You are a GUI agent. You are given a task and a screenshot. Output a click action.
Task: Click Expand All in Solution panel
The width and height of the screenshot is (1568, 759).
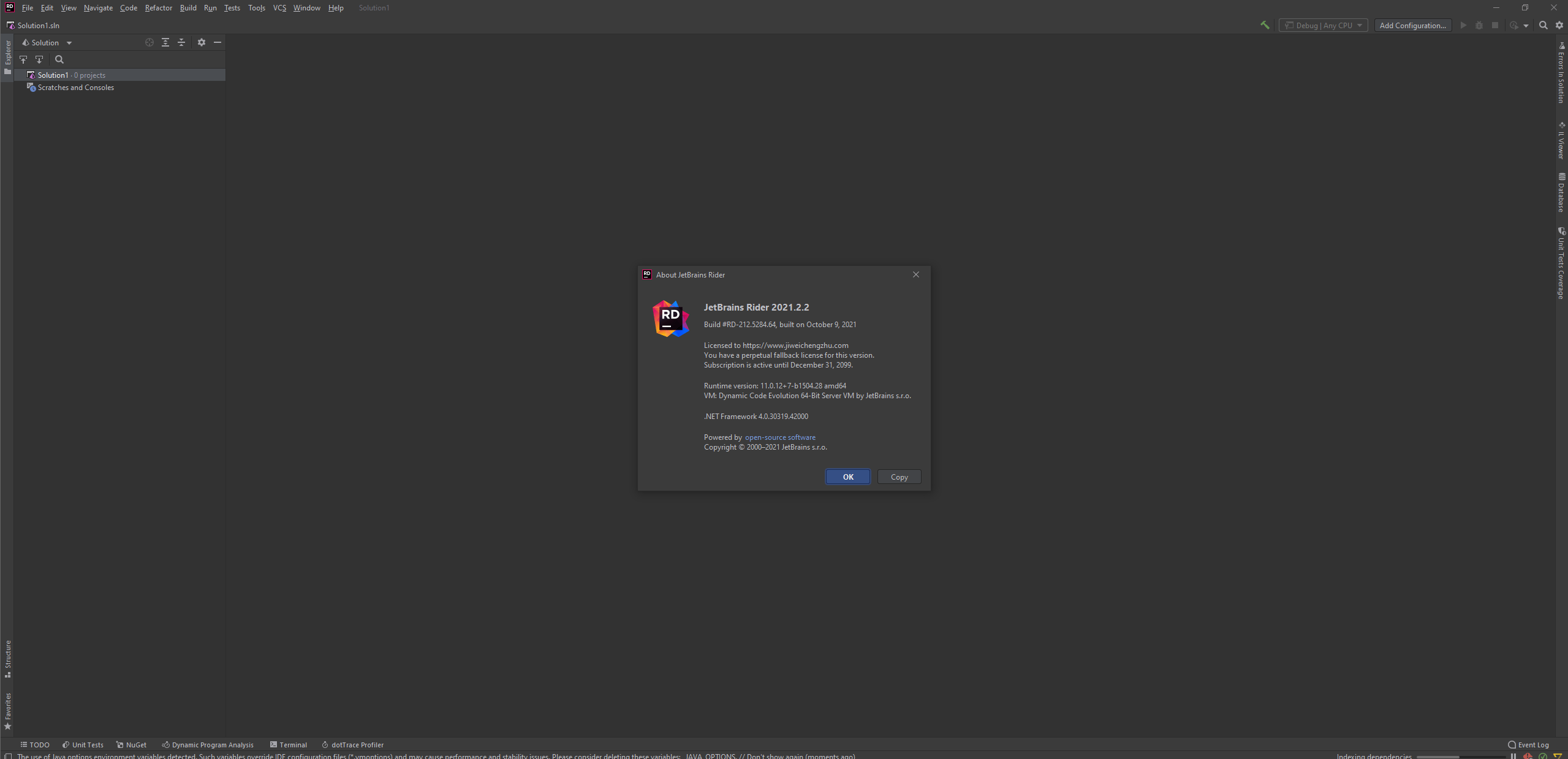[165, 42]
